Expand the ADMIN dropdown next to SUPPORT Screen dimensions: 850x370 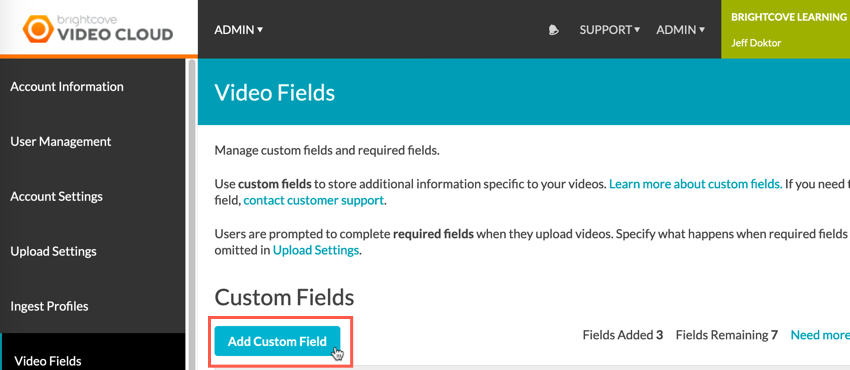click(x=681, y=30)
